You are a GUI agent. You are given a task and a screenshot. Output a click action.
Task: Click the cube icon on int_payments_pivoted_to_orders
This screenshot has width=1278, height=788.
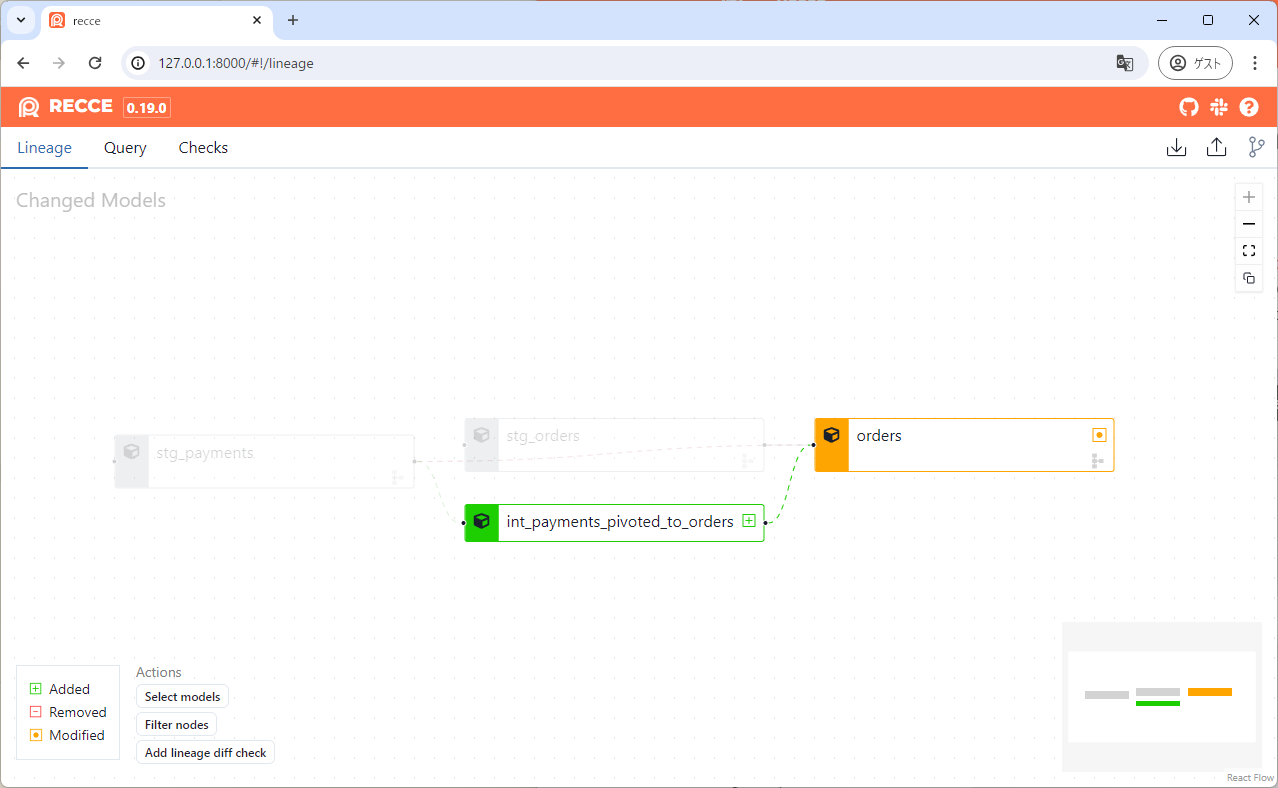click(481, 521)
